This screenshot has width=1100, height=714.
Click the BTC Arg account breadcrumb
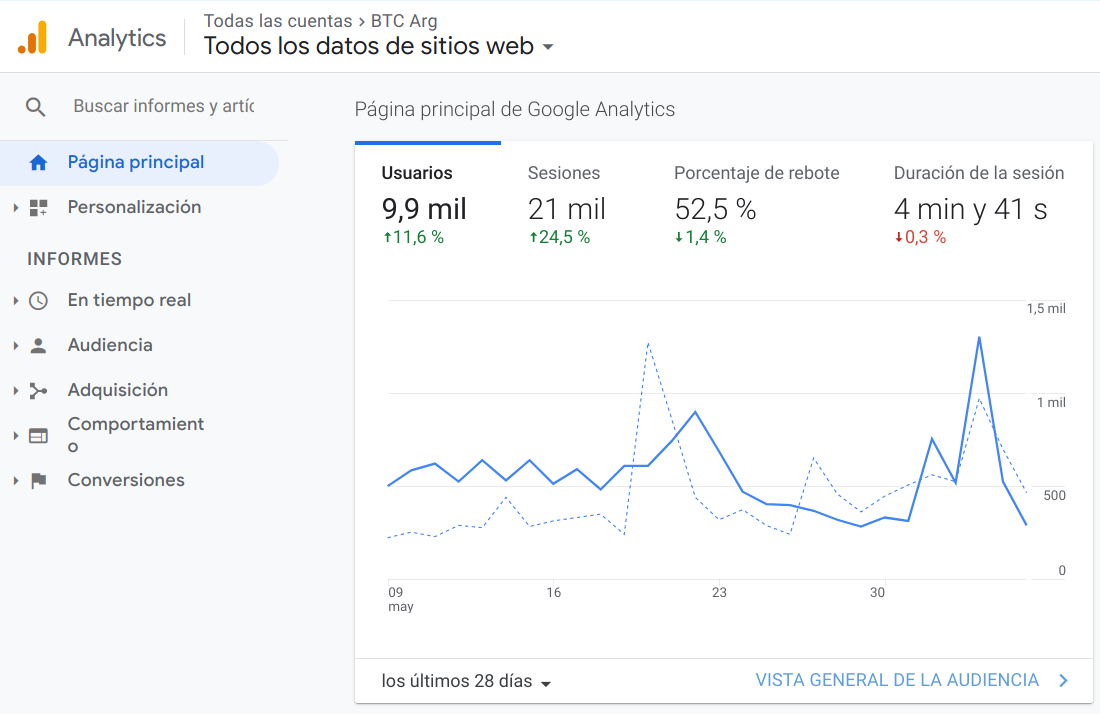(x=404, y=21)
